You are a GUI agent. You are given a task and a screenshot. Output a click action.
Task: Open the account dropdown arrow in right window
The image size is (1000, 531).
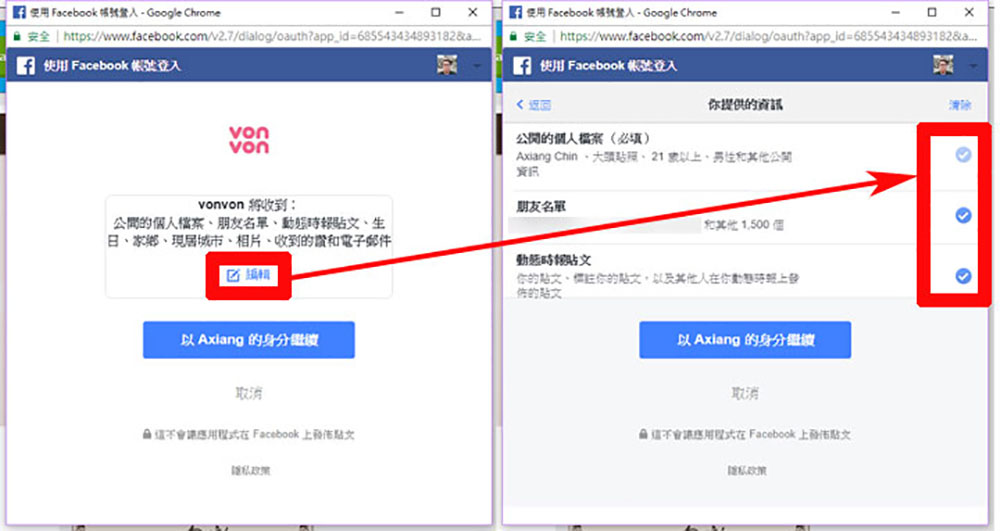click(x=973, y=66)
